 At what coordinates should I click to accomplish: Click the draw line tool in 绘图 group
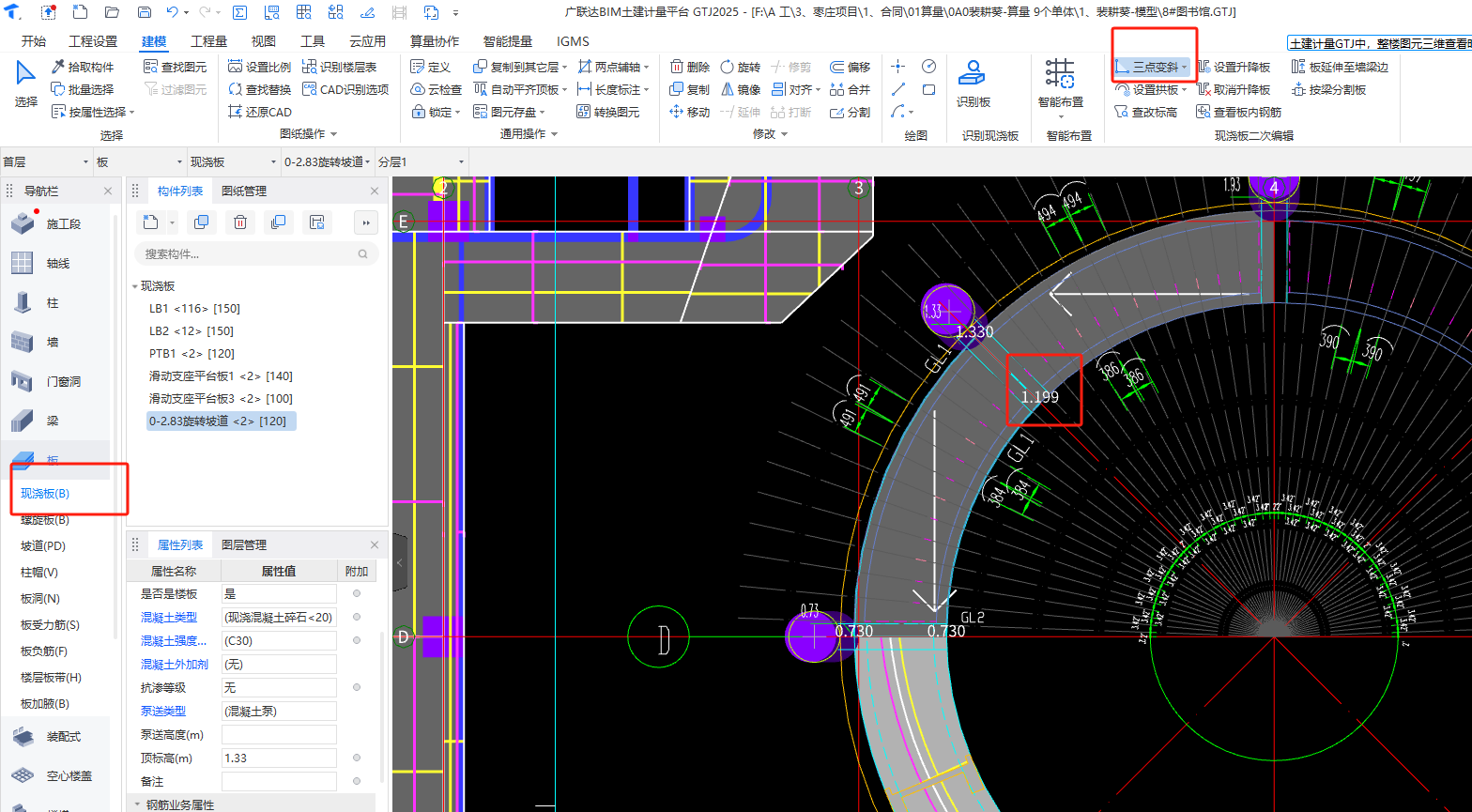[x=898, y=89]
